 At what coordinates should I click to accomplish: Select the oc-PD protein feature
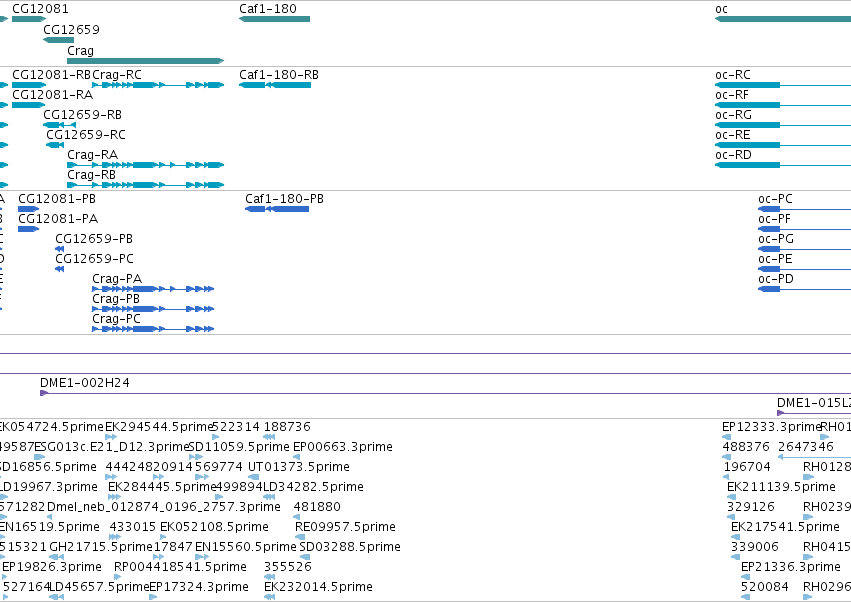(804, 289)
